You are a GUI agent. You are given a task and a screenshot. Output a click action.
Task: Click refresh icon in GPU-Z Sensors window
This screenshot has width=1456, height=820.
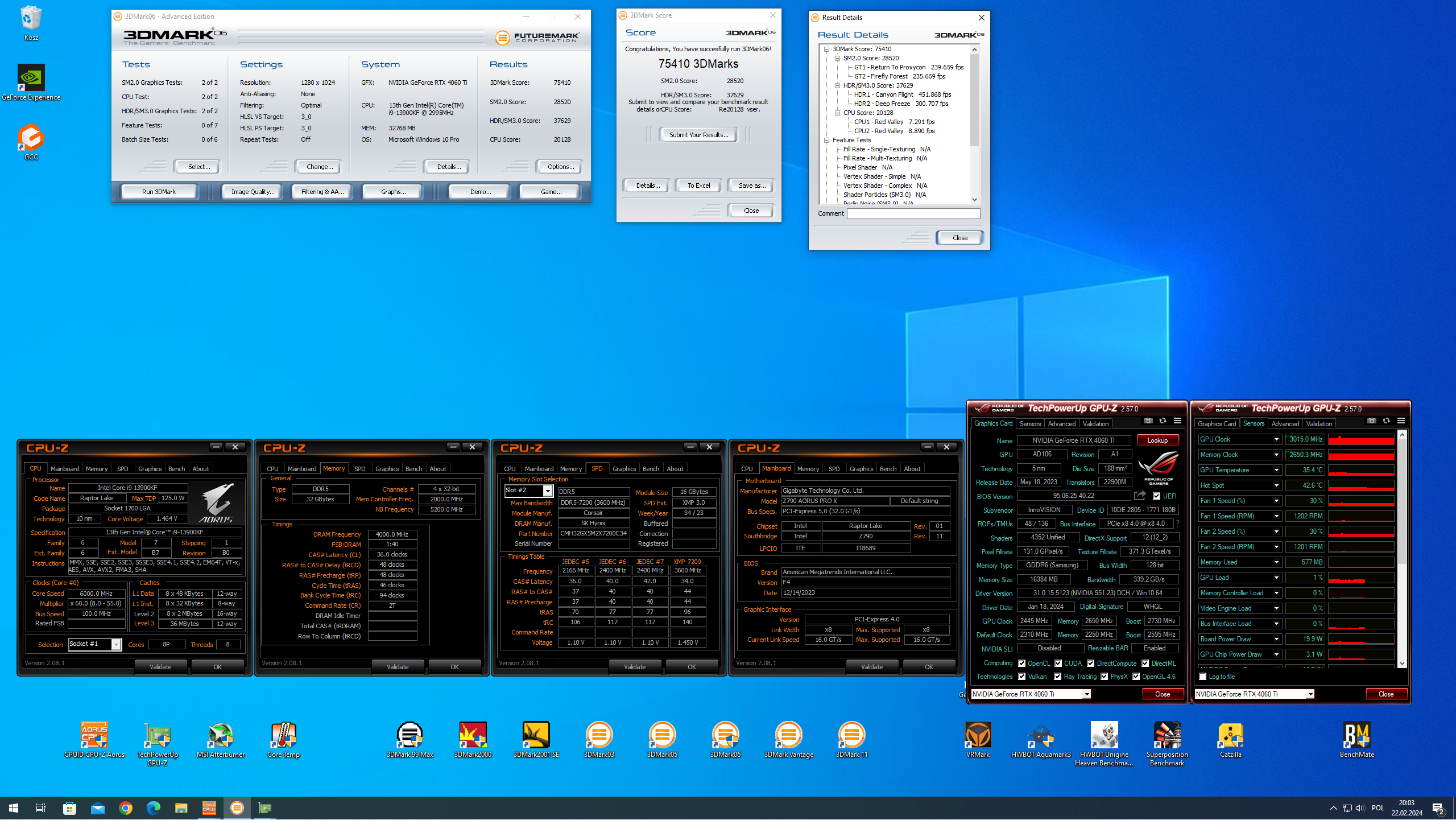click(x=1386, y=421)
